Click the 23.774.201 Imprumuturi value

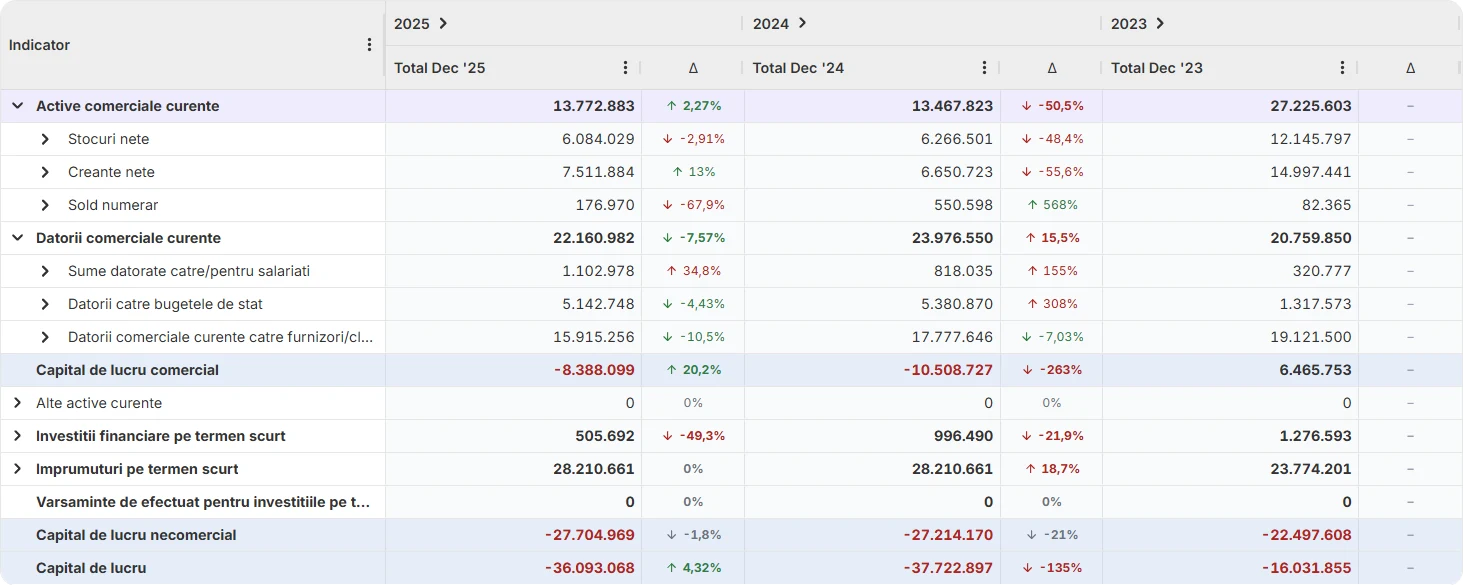tap(1311, 469)
